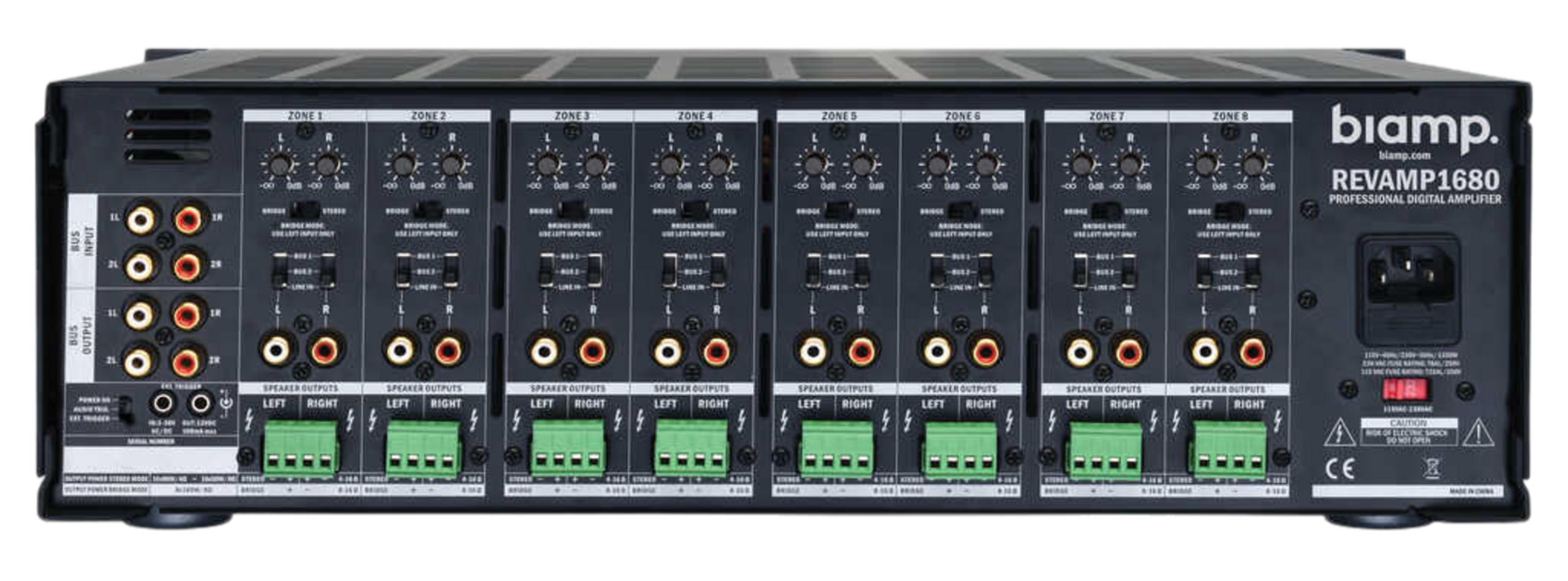Click the Zone 8 header label
1568x581 pixels.
1230,116
